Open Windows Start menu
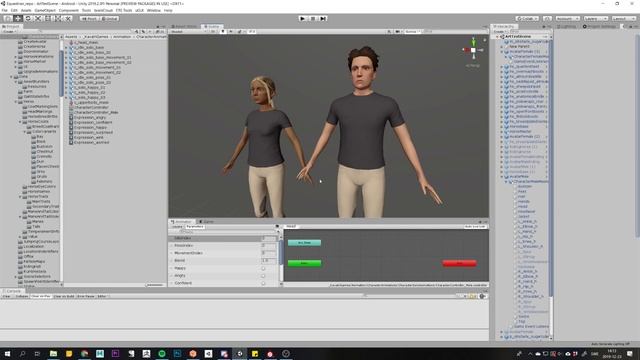640x360 pixels. (x=7, y=353)
